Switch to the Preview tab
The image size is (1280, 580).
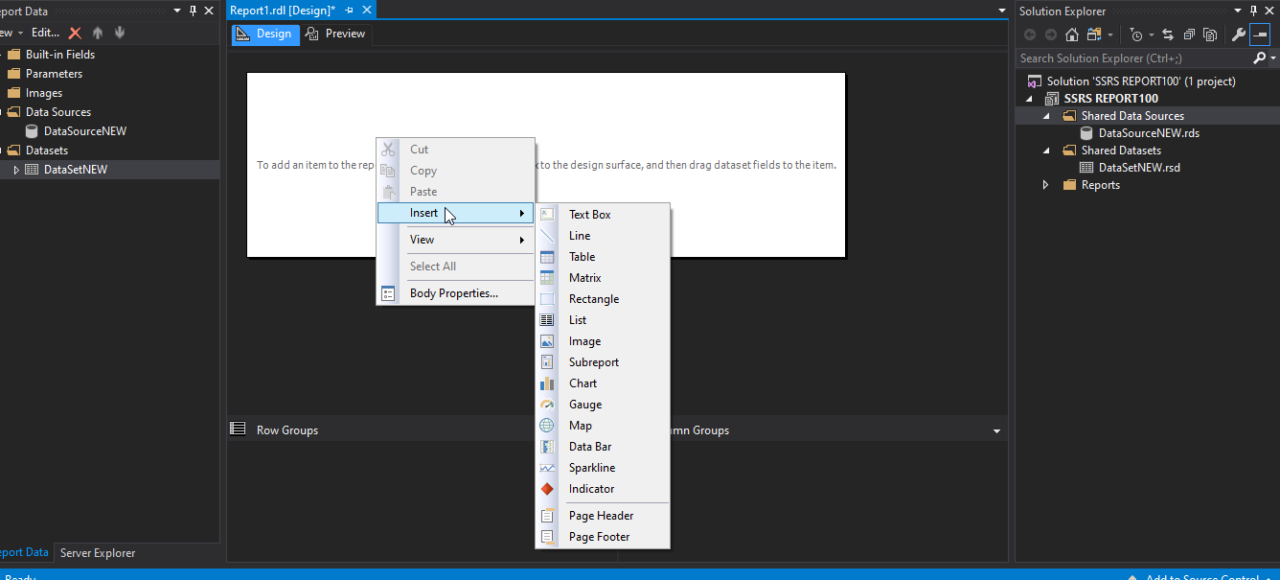click(336, 34)
